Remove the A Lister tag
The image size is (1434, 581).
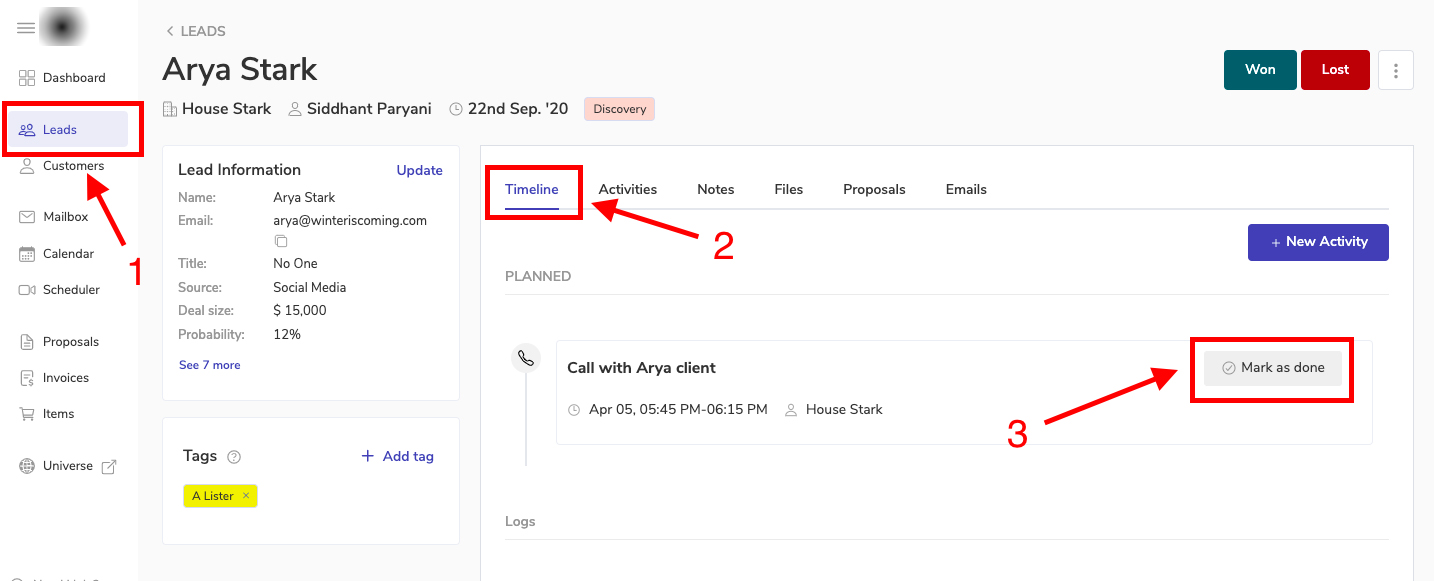pos(246,496)
